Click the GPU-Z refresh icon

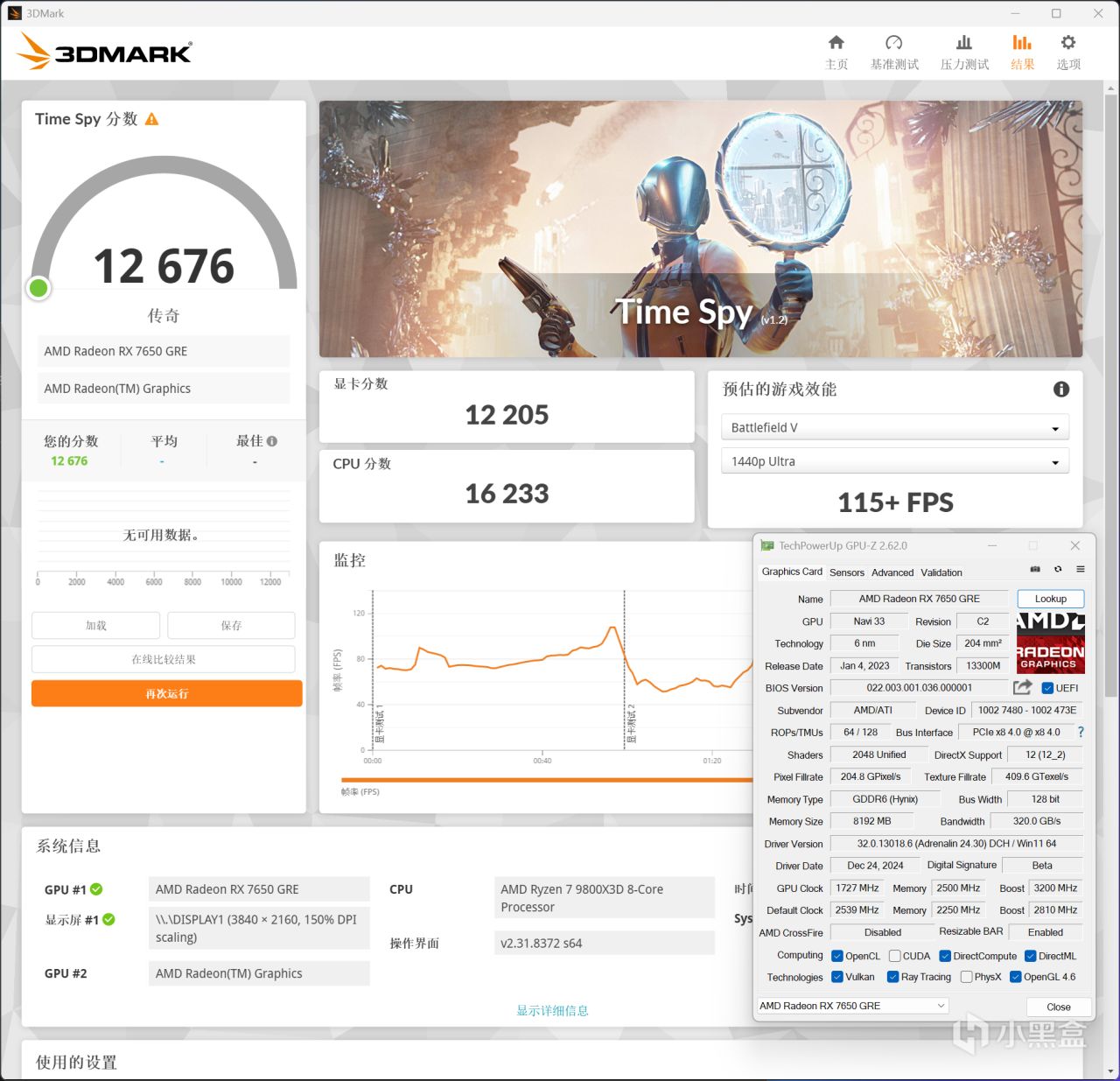tap(1058, 570)
